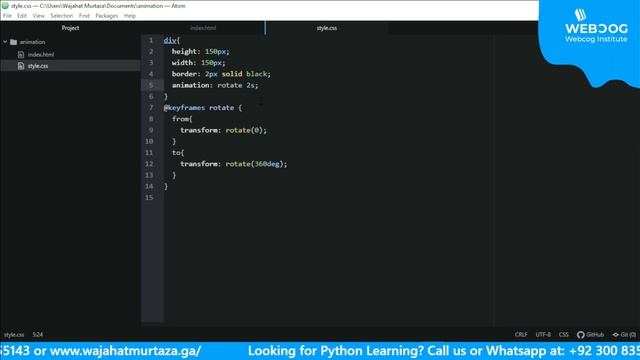Viewport: 640px width, 360px height.
Task: Change the CRLF line ending setting
Action: [x=521, y=335]
